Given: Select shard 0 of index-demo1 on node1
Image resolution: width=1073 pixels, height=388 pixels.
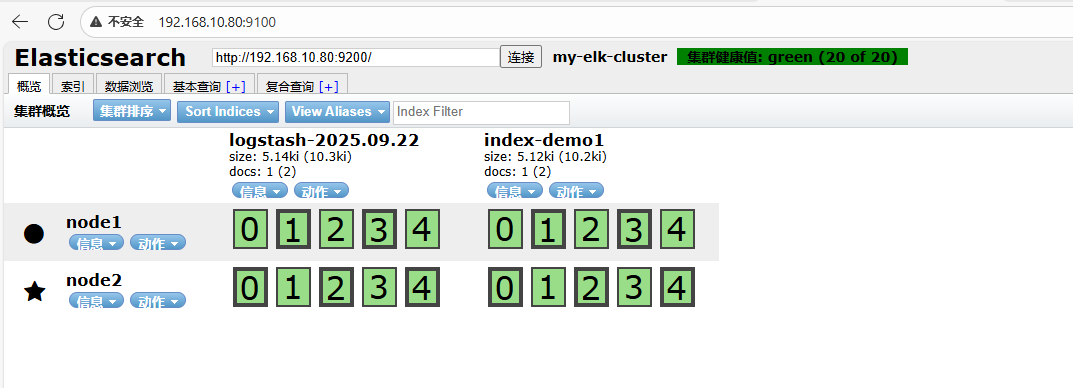Looking at the screenshot, I should pyautogui.click(x=505, y=229).
